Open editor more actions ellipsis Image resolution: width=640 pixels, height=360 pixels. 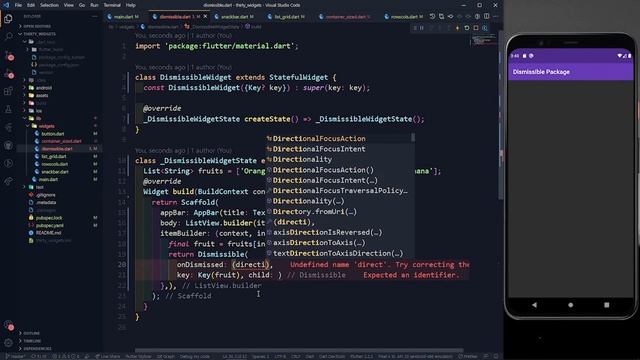496,16
